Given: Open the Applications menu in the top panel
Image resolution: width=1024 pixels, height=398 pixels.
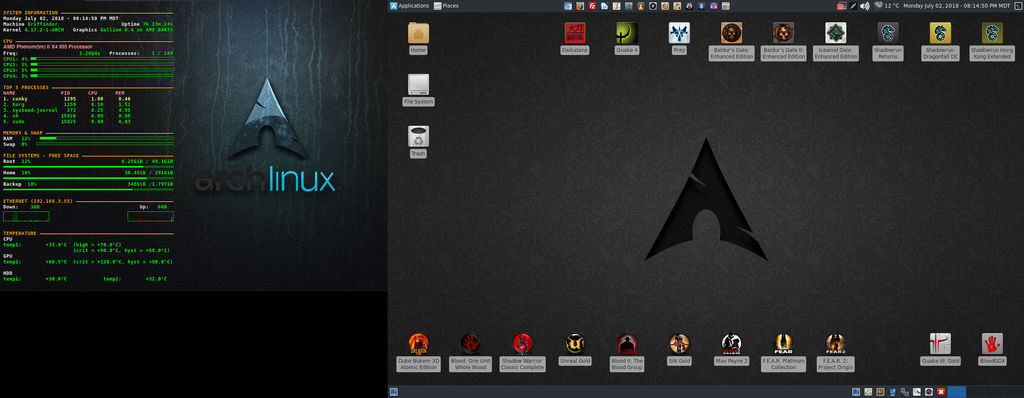Looking at the screenshot, I should [x=410, y=6].
